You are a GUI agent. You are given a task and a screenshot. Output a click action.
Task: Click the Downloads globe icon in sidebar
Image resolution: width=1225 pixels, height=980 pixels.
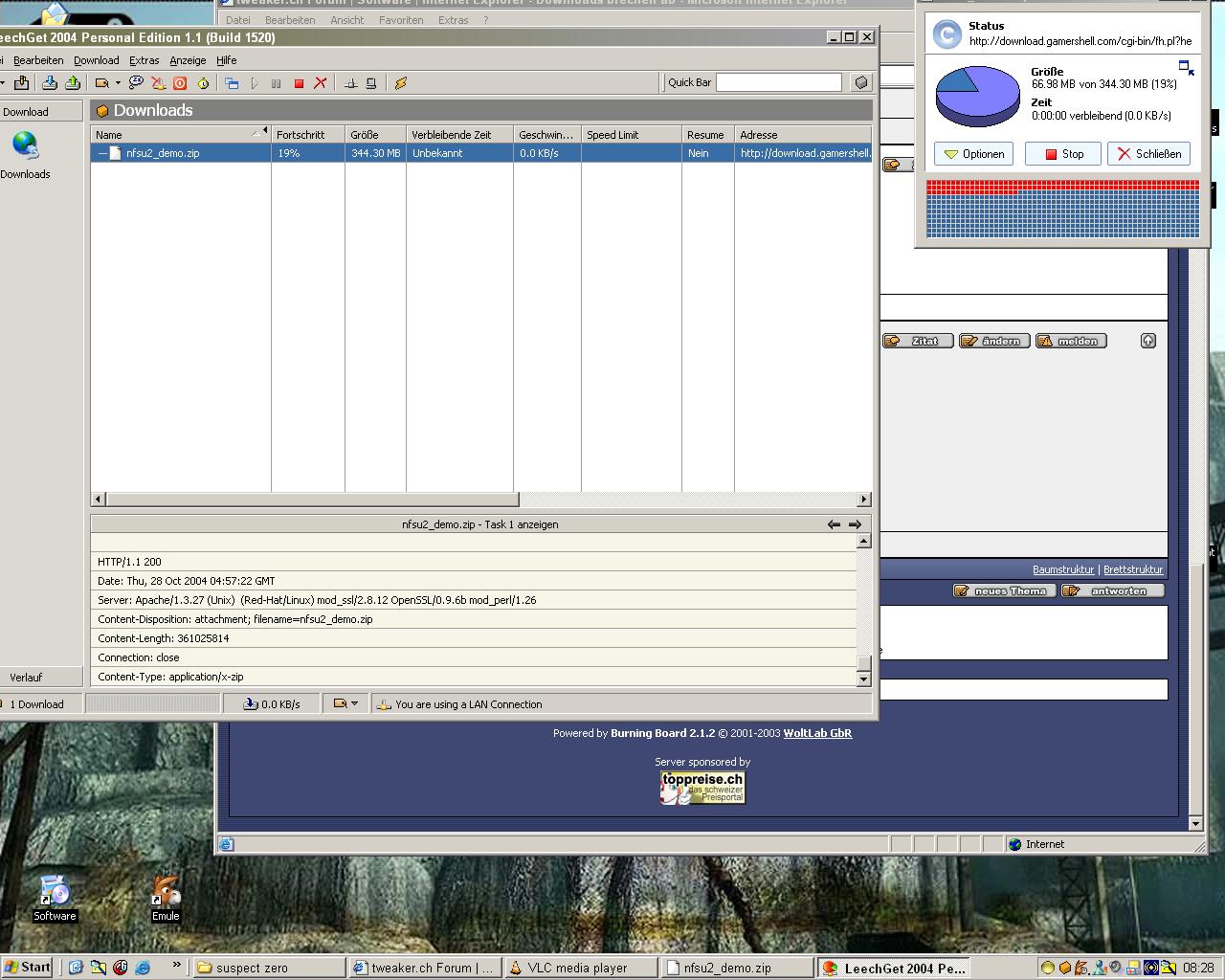[25, 145]
